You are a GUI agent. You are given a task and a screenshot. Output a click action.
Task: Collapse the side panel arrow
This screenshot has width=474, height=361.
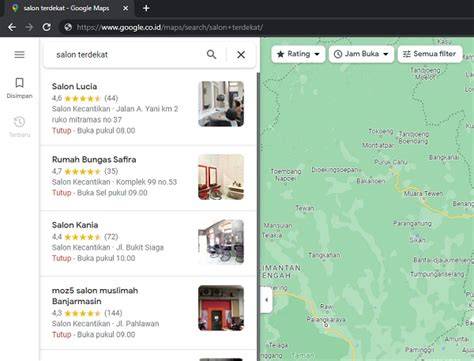pos(266,300)
